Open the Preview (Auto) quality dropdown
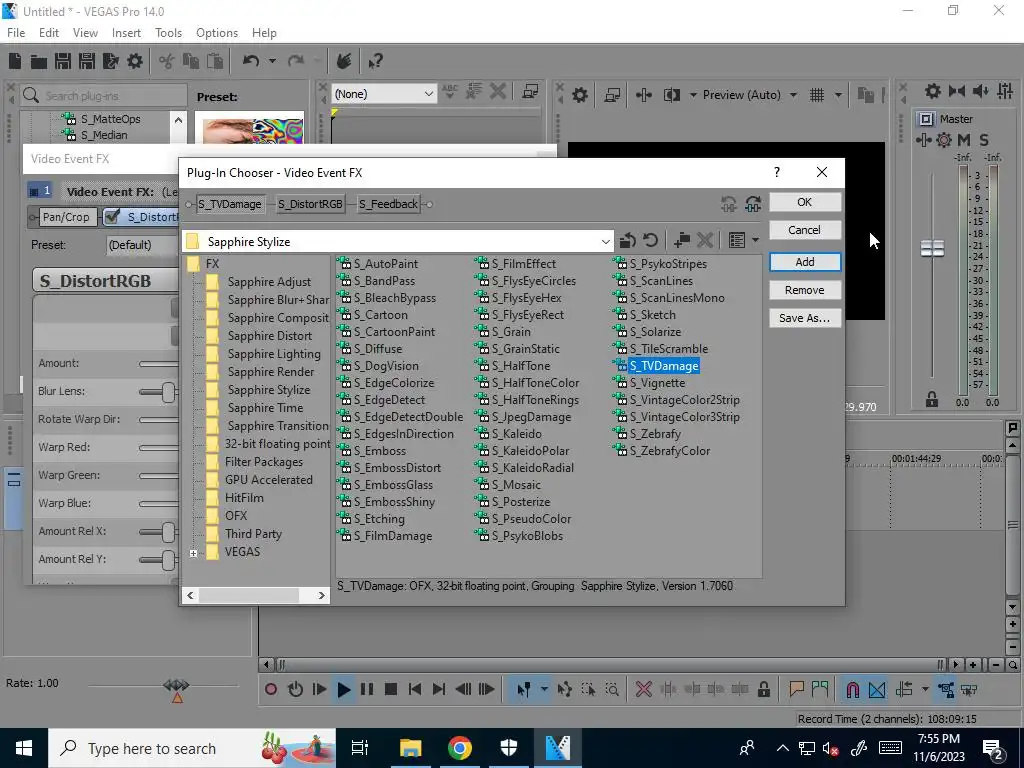Image resolution: width=1024 pixels, height=768 pixels. [x=793, y=95]
